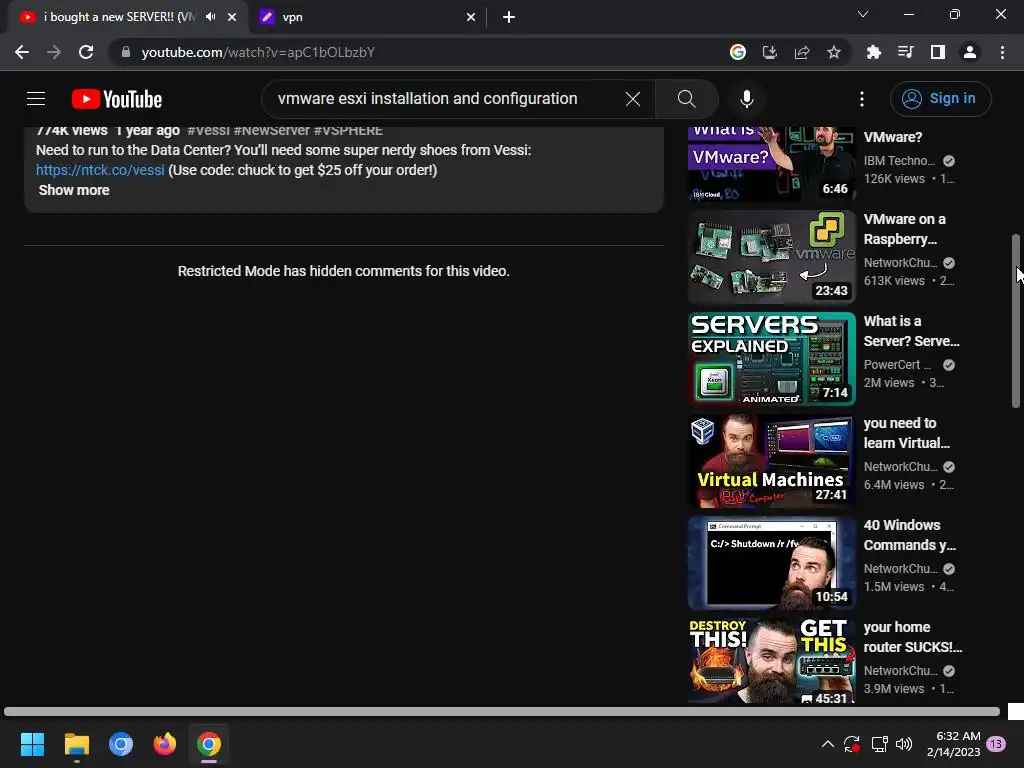Expand the description with Show more
This screenshot has width=1024, height=768.
[x=74, y=190]
